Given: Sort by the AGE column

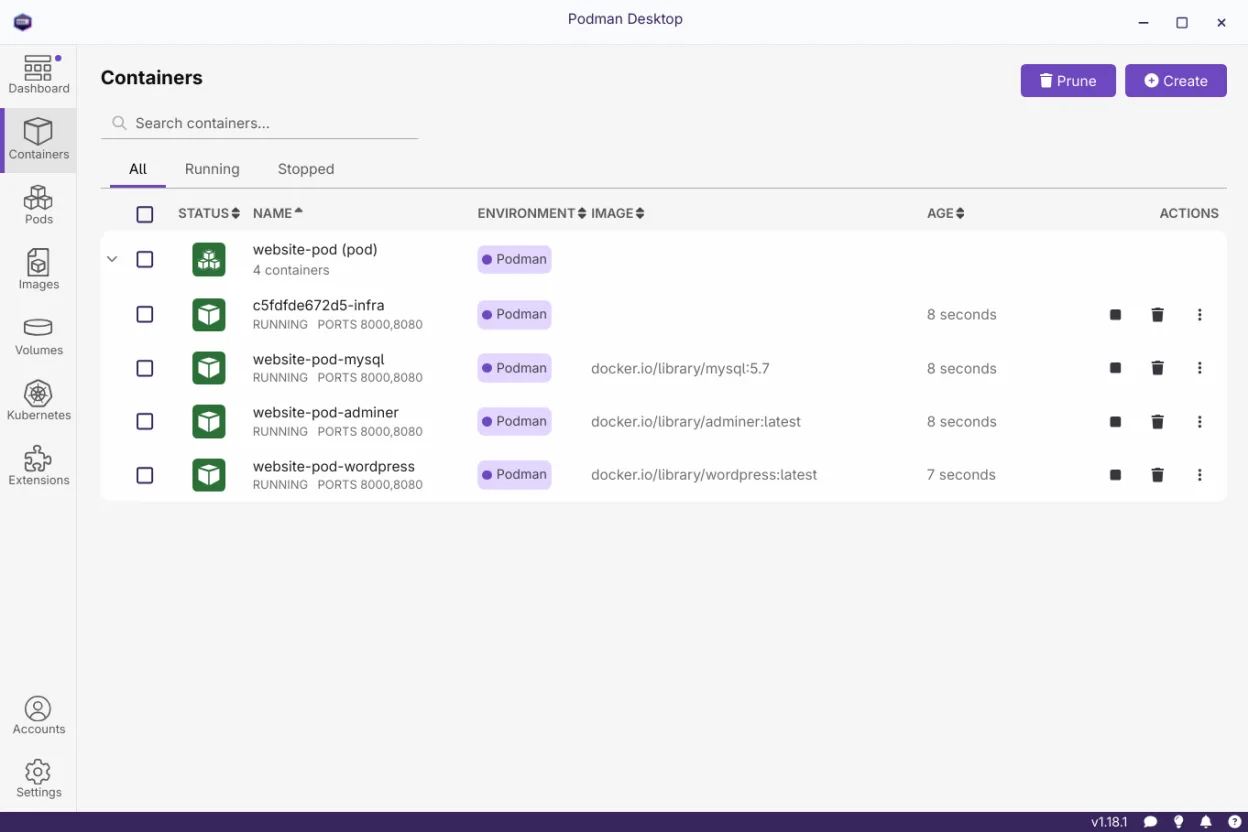Looking at the screenshot, I should (946, 213).
